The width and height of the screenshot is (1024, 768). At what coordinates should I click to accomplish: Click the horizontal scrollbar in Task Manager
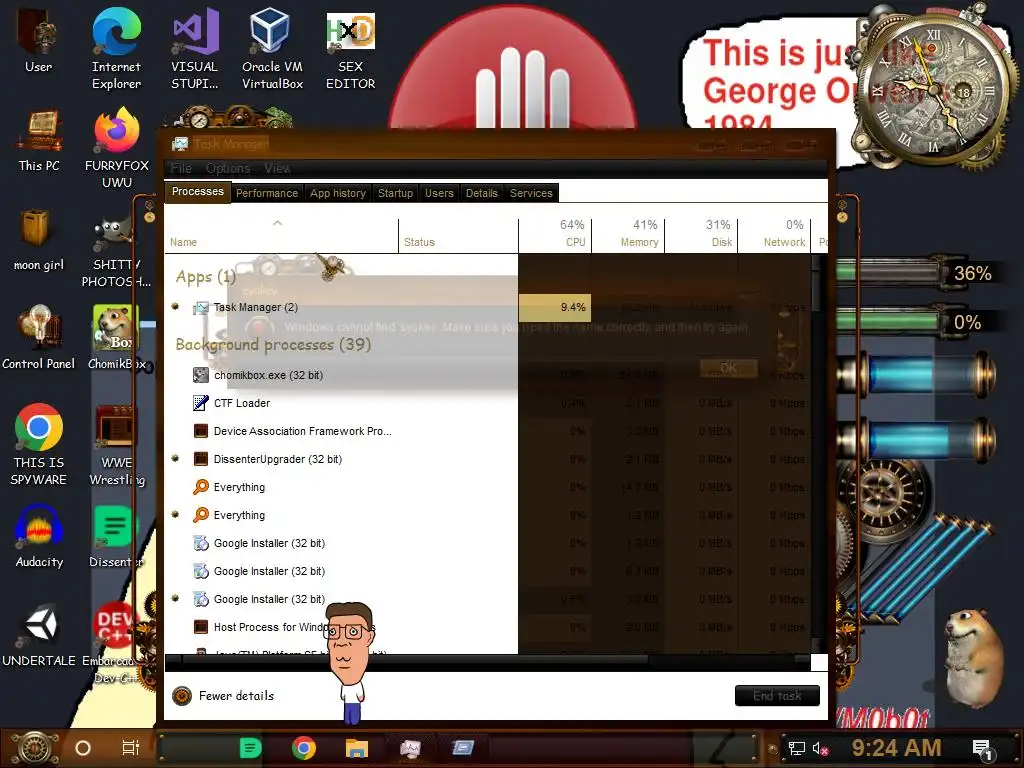(415, 660)
